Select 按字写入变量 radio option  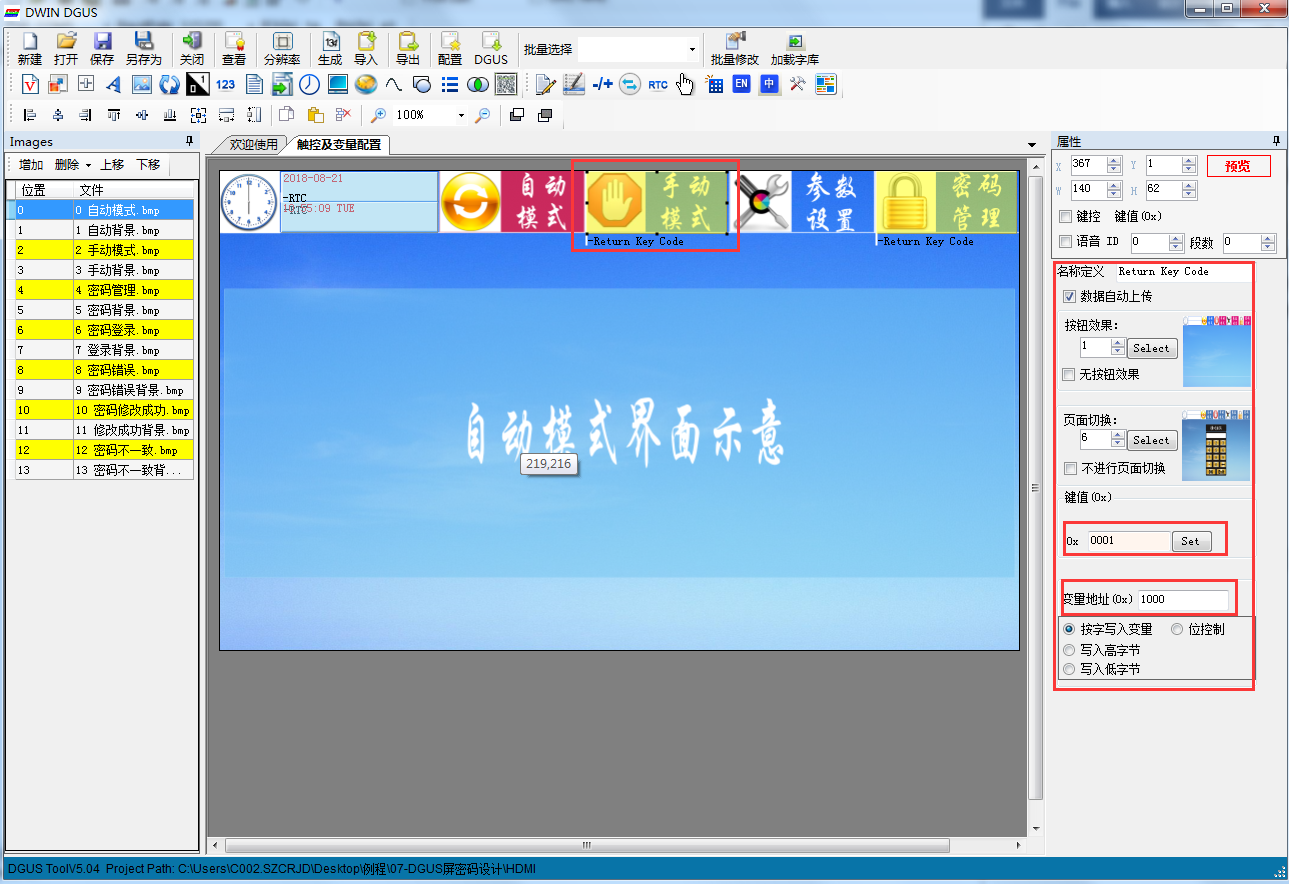[1070, 629]
